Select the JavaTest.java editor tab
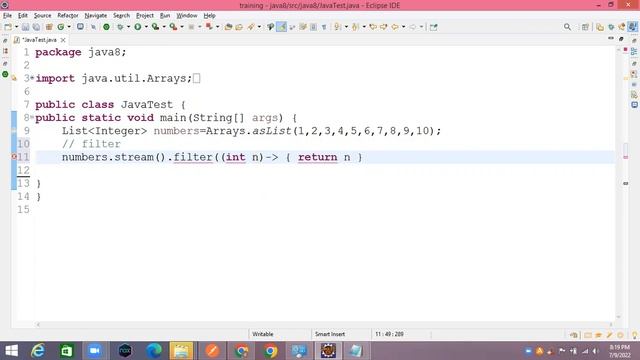 pyautogui.click(x=39, y=40)
